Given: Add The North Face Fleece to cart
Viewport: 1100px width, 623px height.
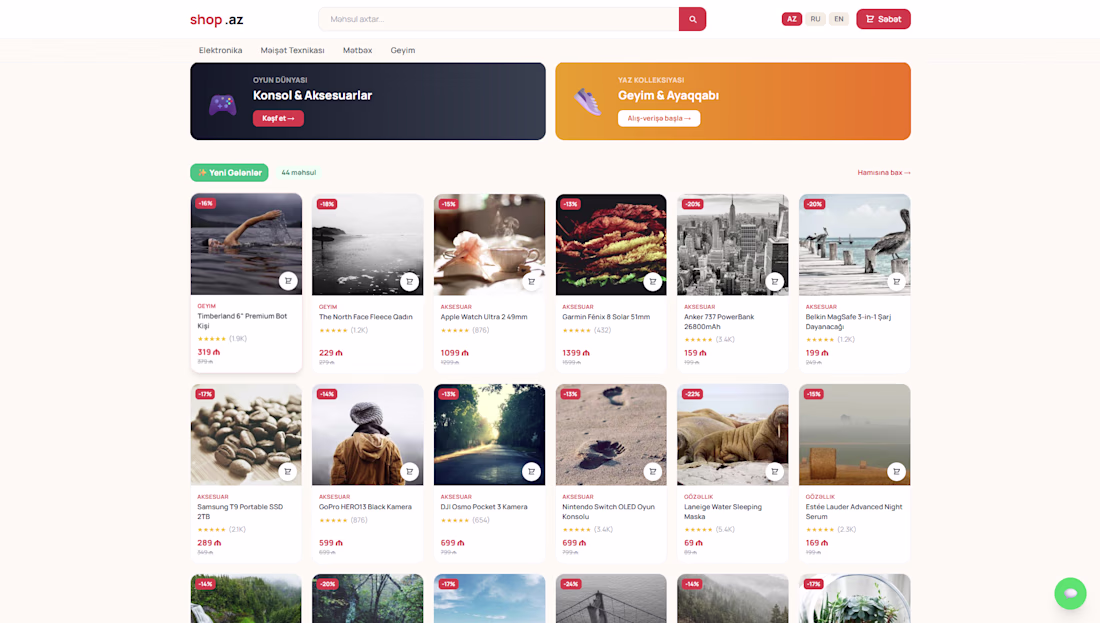Looking at the screenshot, I should 410,281.
